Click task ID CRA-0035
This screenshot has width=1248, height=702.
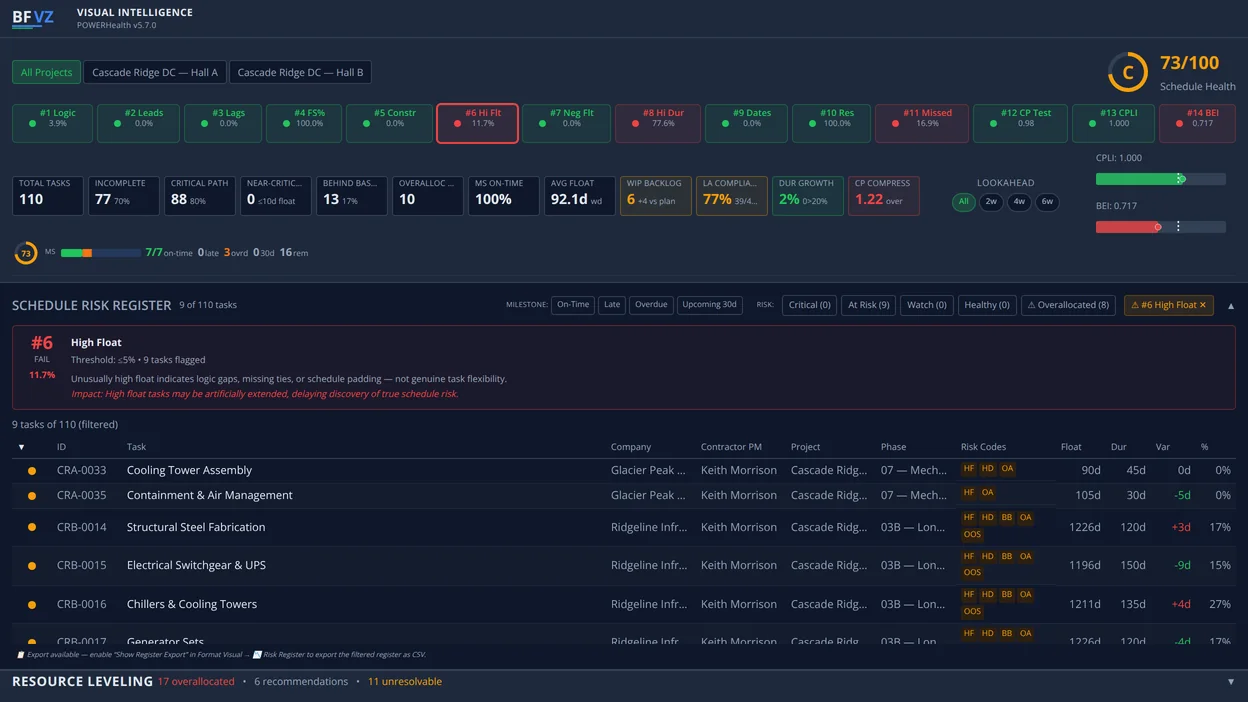coord(82,495)
